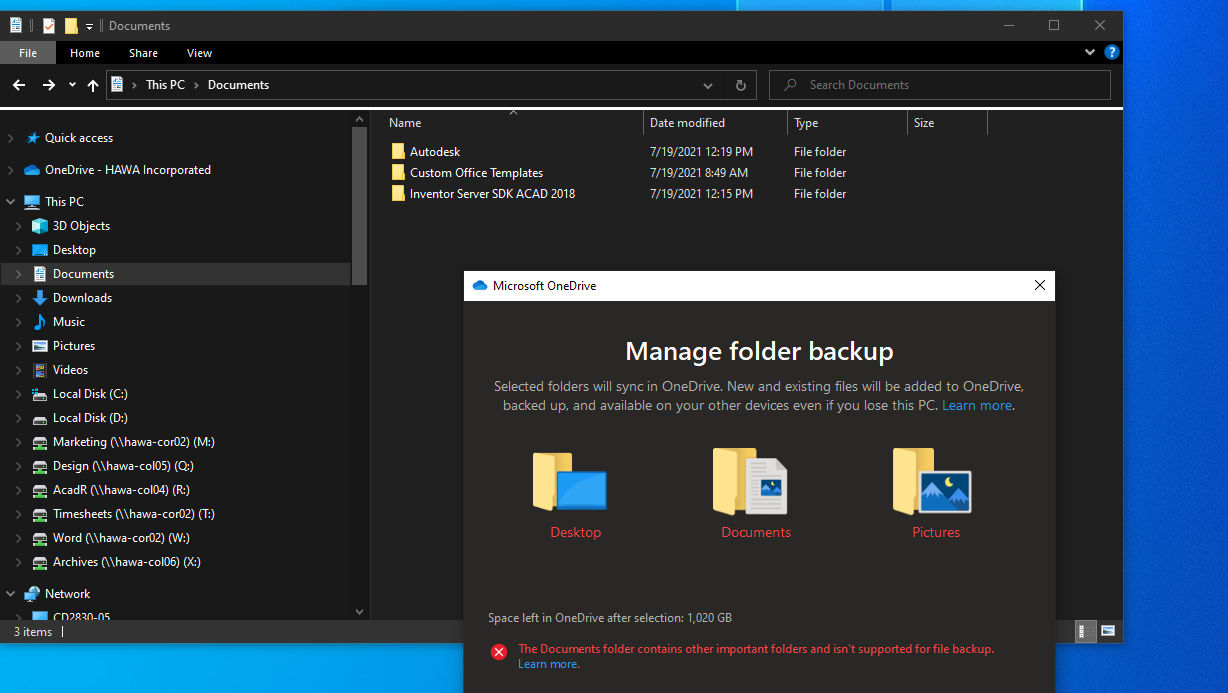The width and height of the screenshot is (1228, 693).
Task: Click the Inventor Server SDK folder icon
Action: (398, 194)
